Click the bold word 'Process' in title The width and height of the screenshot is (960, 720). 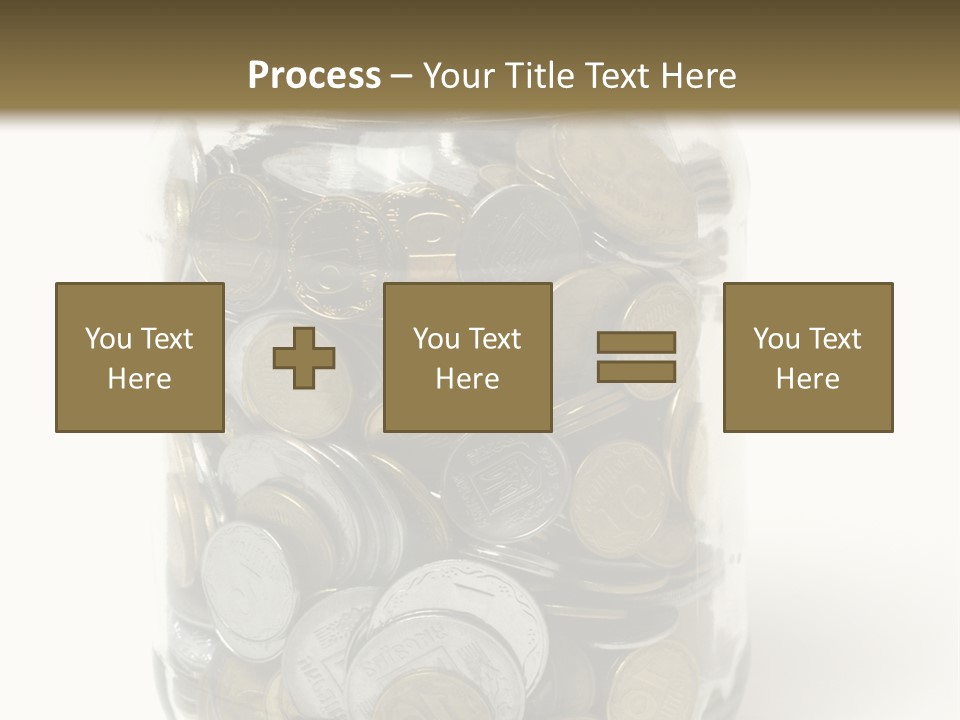point(314,75)
